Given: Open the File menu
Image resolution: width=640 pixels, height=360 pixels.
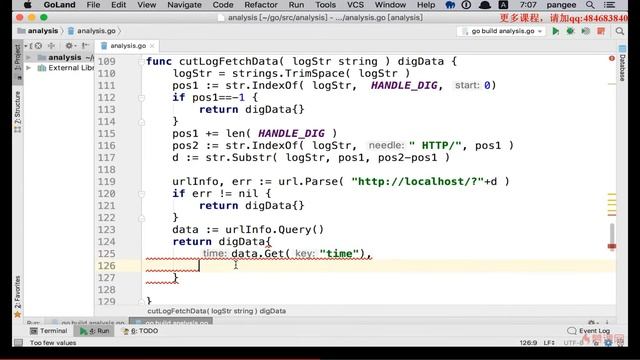Looking at the screenshot, I should 93,5.
